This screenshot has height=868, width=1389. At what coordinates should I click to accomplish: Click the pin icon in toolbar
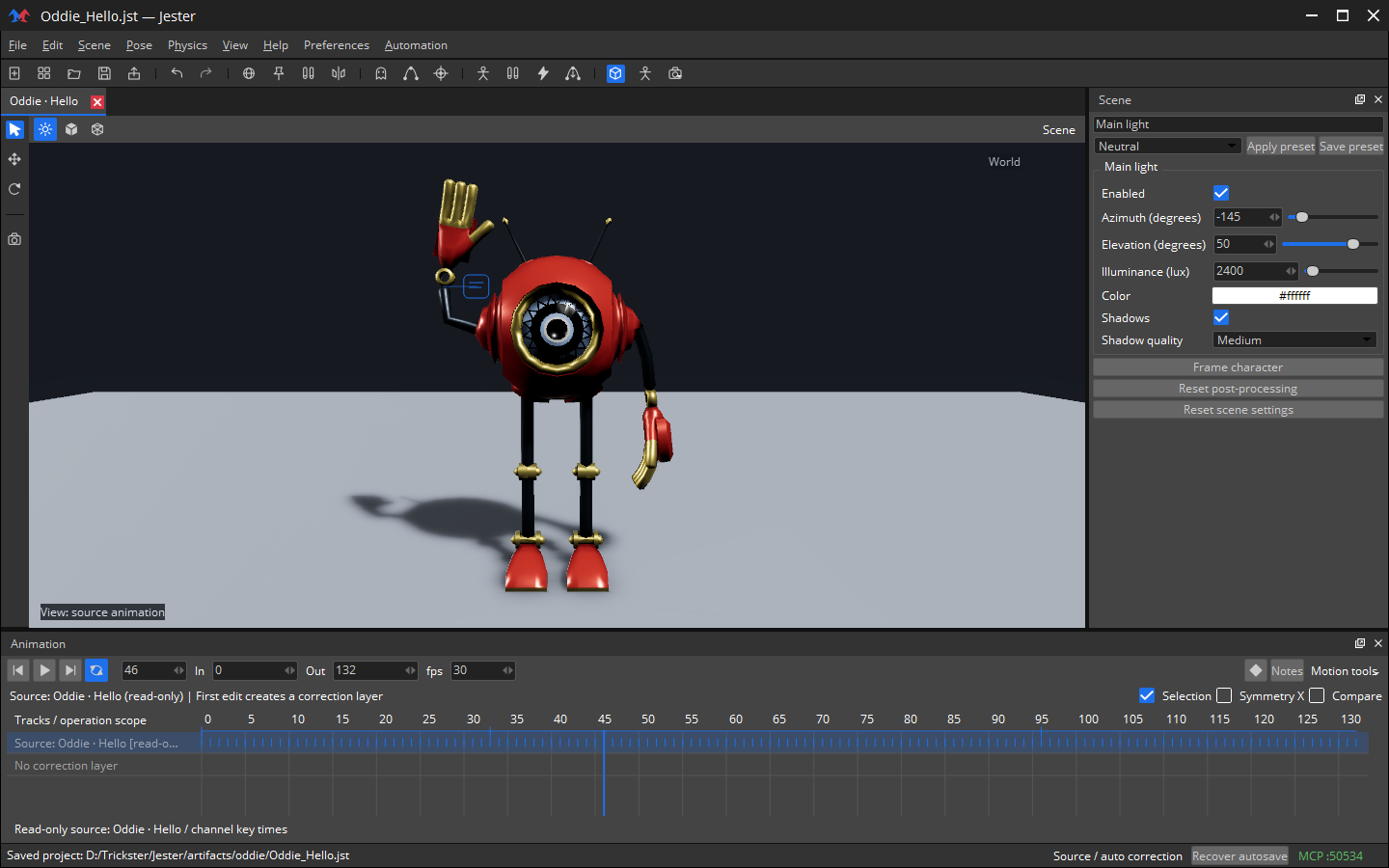[x=279, y=73]
